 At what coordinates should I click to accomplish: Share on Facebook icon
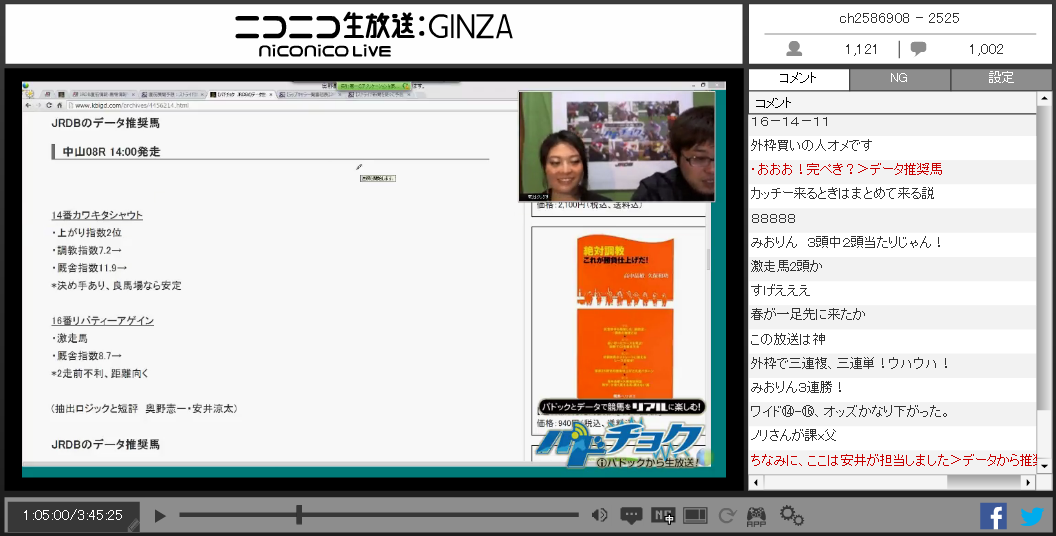pyautogui.click(x=993, y=516)
